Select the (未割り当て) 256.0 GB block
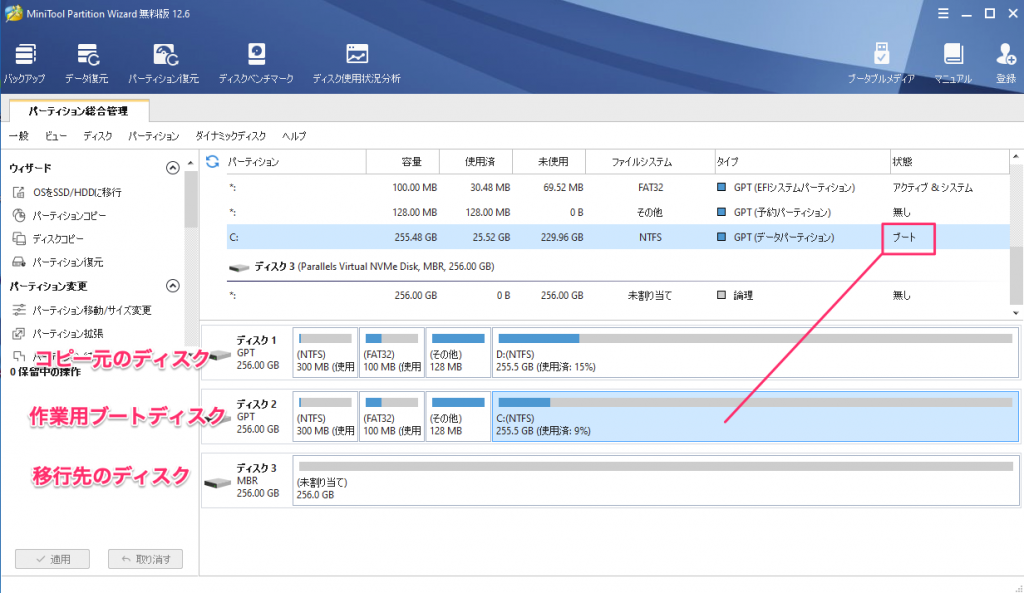 [x=656, y=481]
